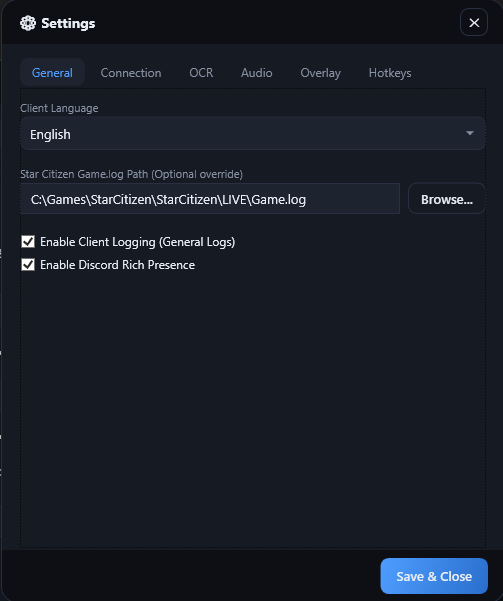Screen dimensions: 503x601
Task: Disable Discord Rich Presence checkbox
Action: (x=28, y=265)
